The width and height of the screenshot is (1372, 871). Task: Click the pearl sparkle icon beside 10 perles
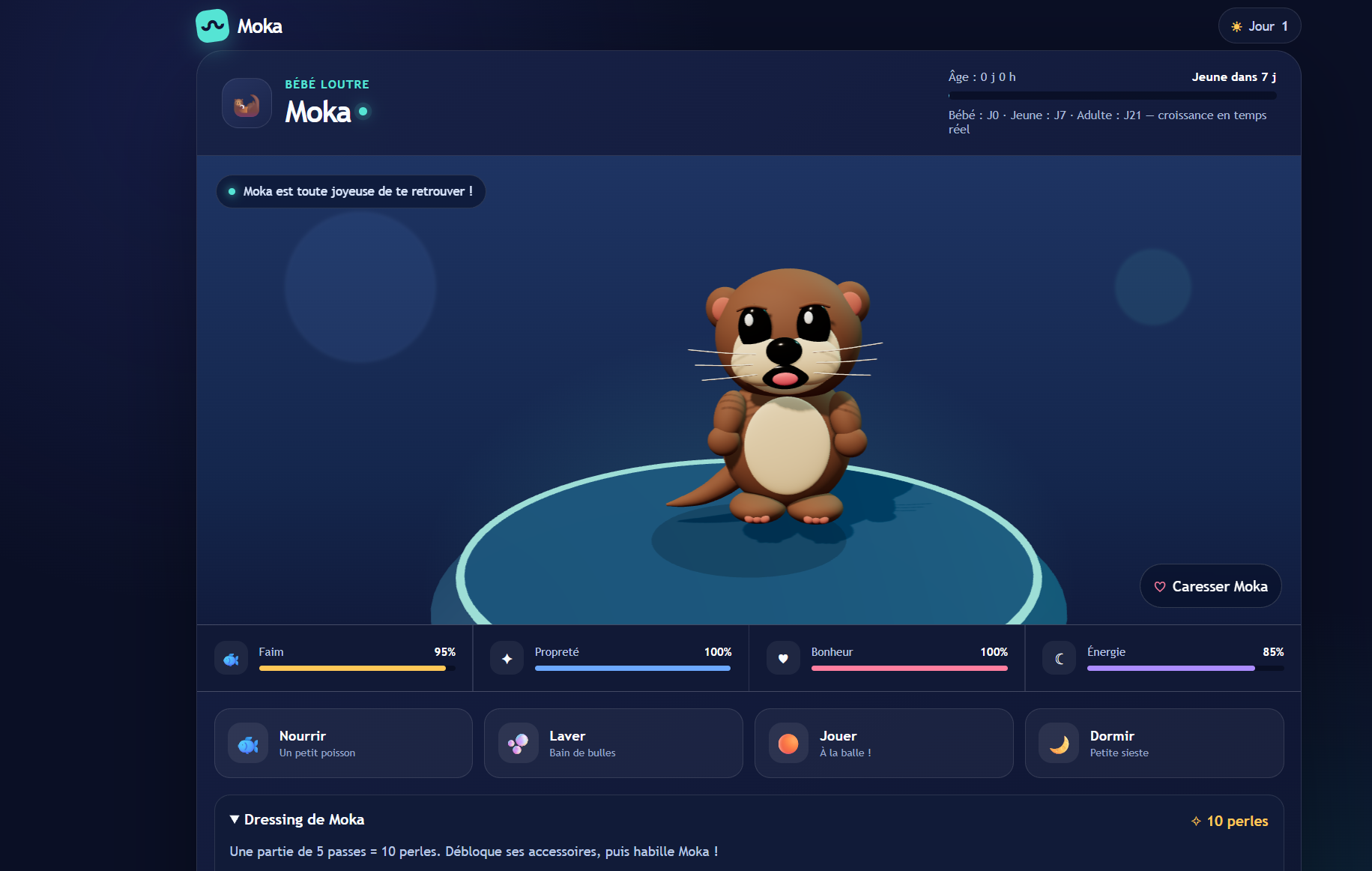click(x=1196, y=822)
